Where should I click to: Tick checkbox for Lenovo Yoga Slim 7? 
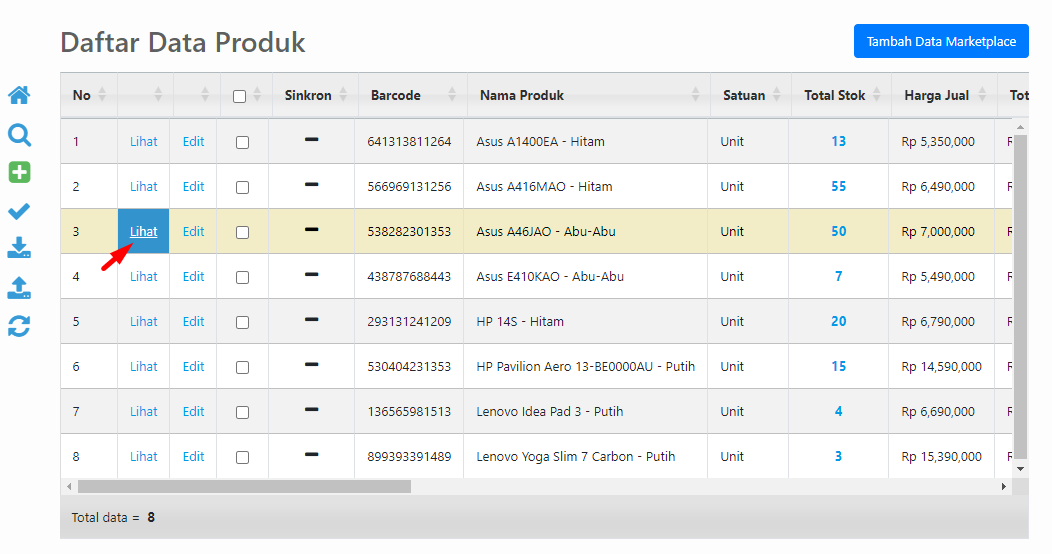tap(243, 457)
